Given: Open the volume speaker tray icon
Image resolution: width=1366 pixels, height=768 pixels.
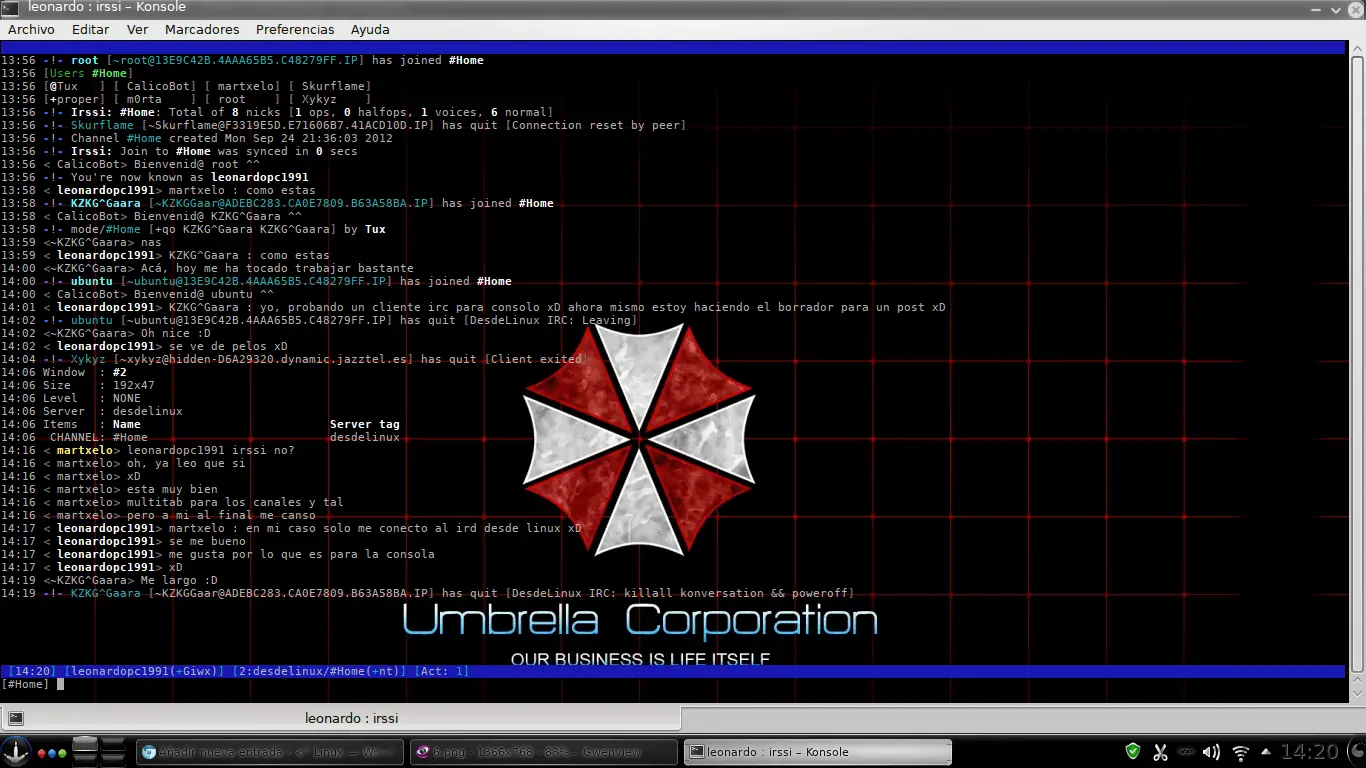Looking at the screenshot, I should (x=1211, y=752).
